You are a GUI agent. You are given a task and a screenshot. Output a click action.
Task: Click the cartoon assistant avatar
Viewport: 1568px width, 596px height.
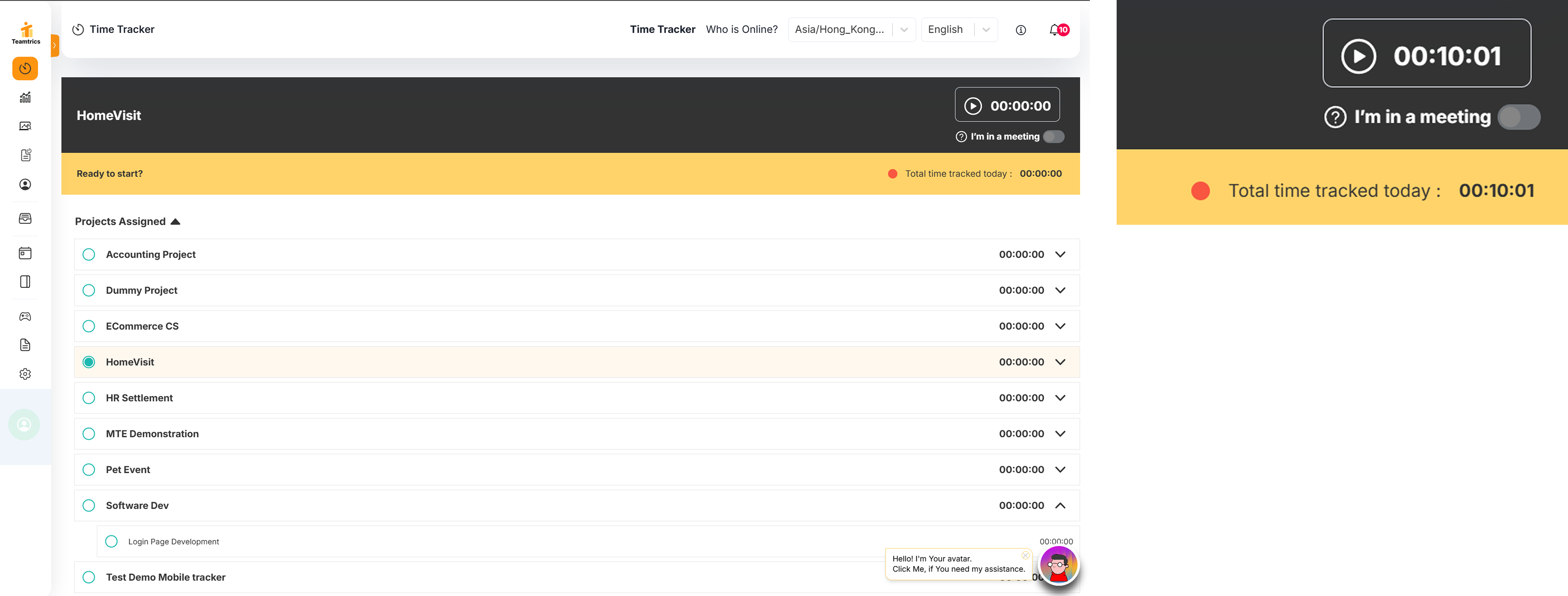tap(1059, 565)
